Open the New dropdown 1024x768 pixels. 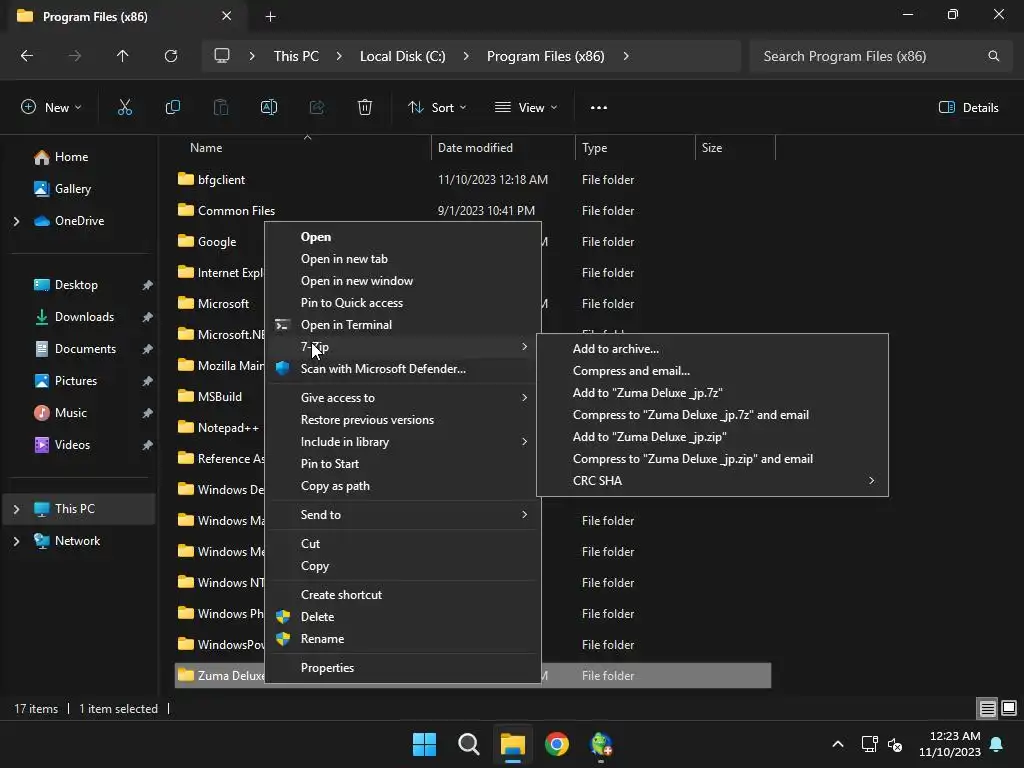51,108
